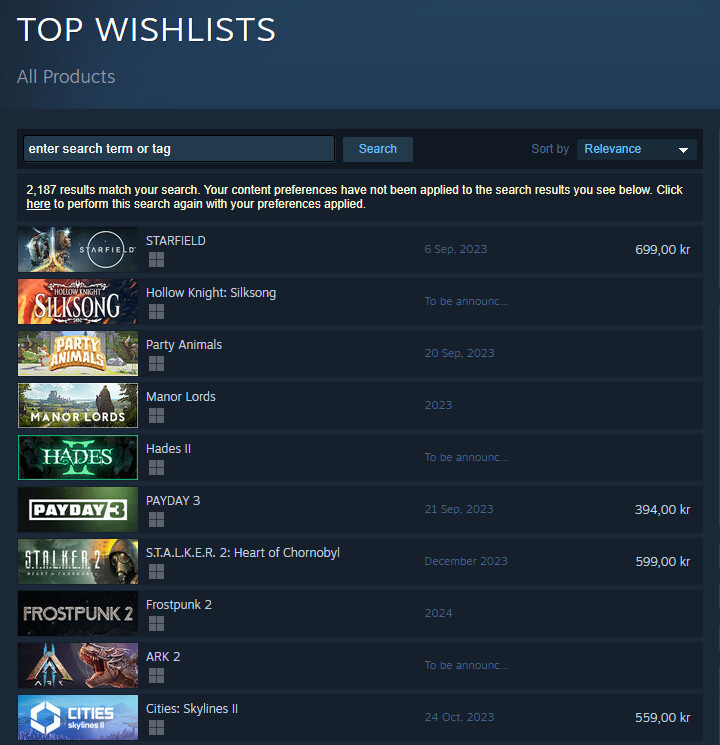Click the Windows platform icon under STARFIELD

click(156, 260)
